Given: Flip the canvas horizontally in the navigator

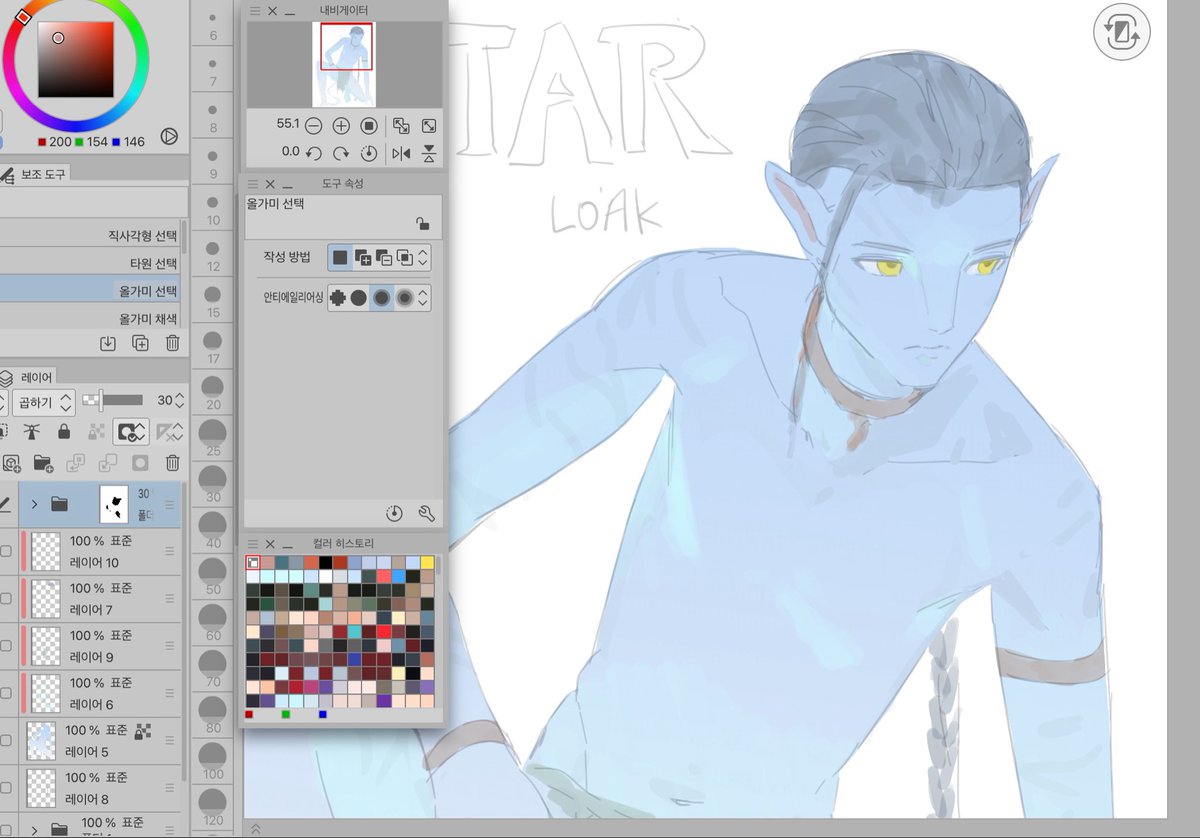Looking at the screenshot, I should (x=401, y=153).
